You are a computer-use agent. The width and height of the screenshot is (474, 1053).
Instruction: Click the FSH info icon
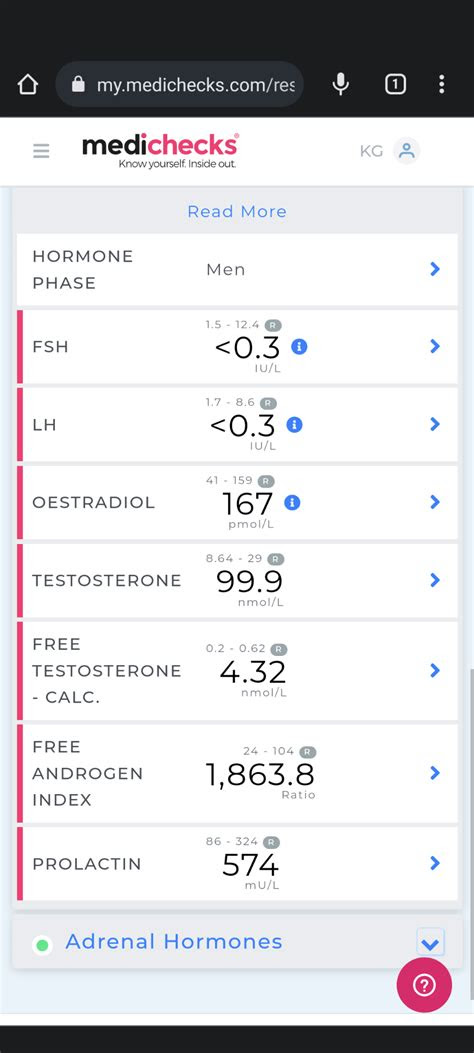tap(299, 347)
